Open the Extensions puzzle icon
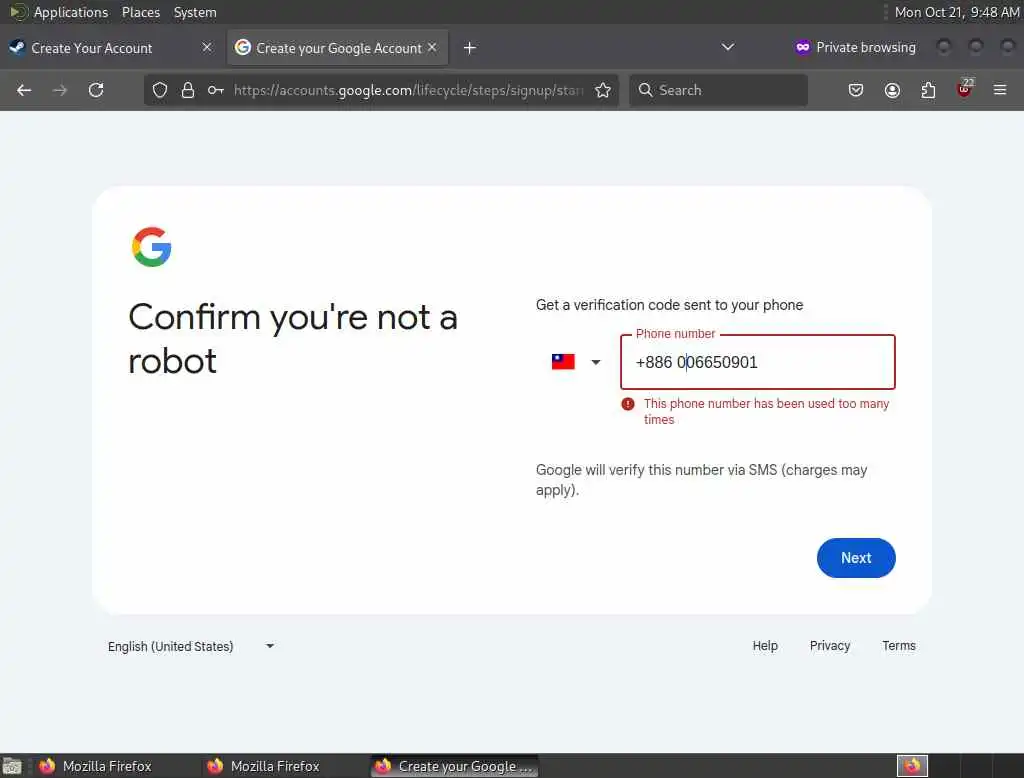The height and width of the screenshot is (778, 1024). [928, 90]
